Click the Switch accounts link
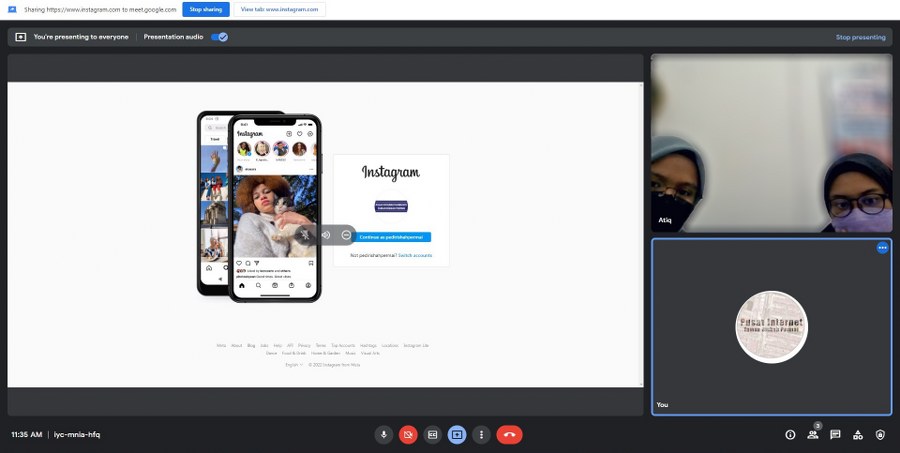The image size is (900, 453). (415, 255)
